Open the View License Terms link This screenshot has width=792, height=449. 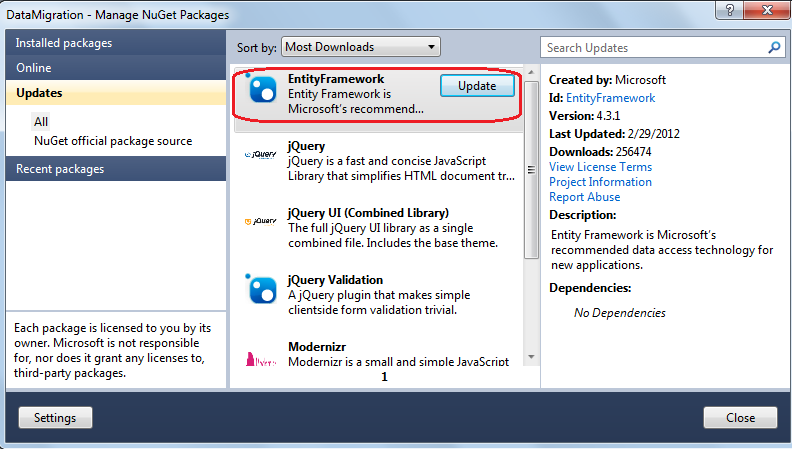tap(600, 167)
